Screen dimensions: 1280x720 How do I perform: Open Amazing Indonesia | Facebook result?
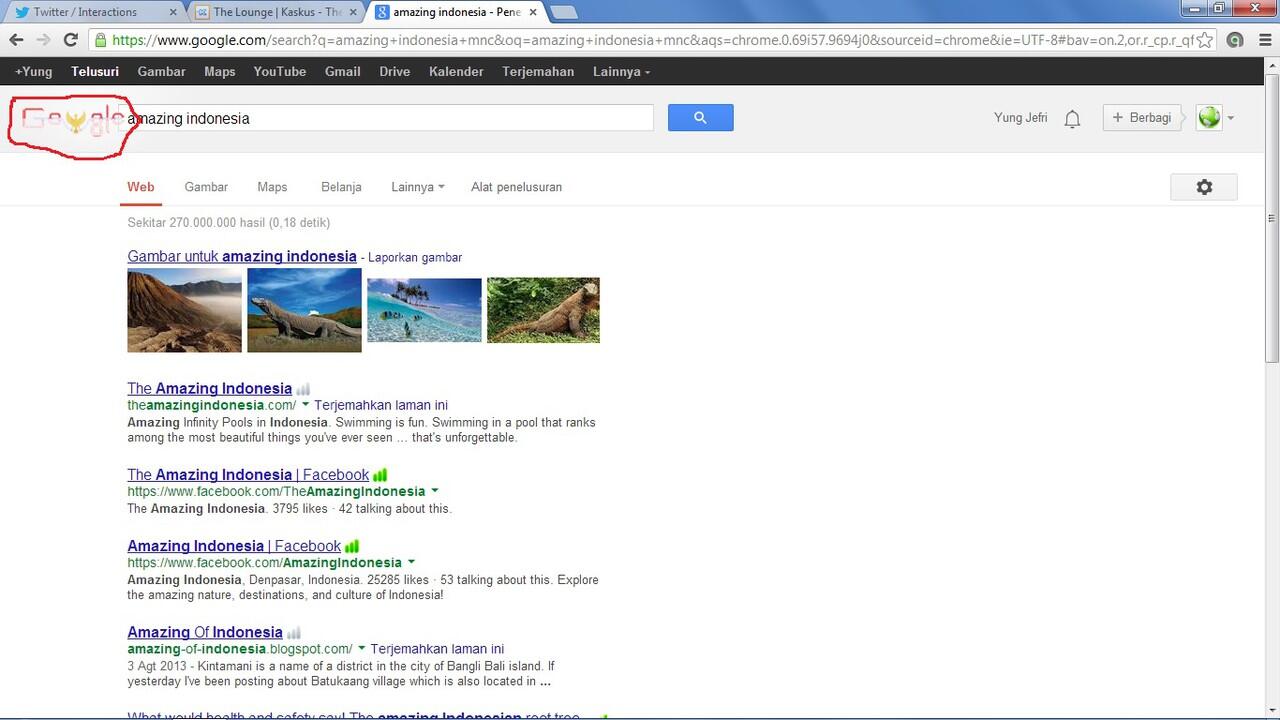(x=234, y=546)
